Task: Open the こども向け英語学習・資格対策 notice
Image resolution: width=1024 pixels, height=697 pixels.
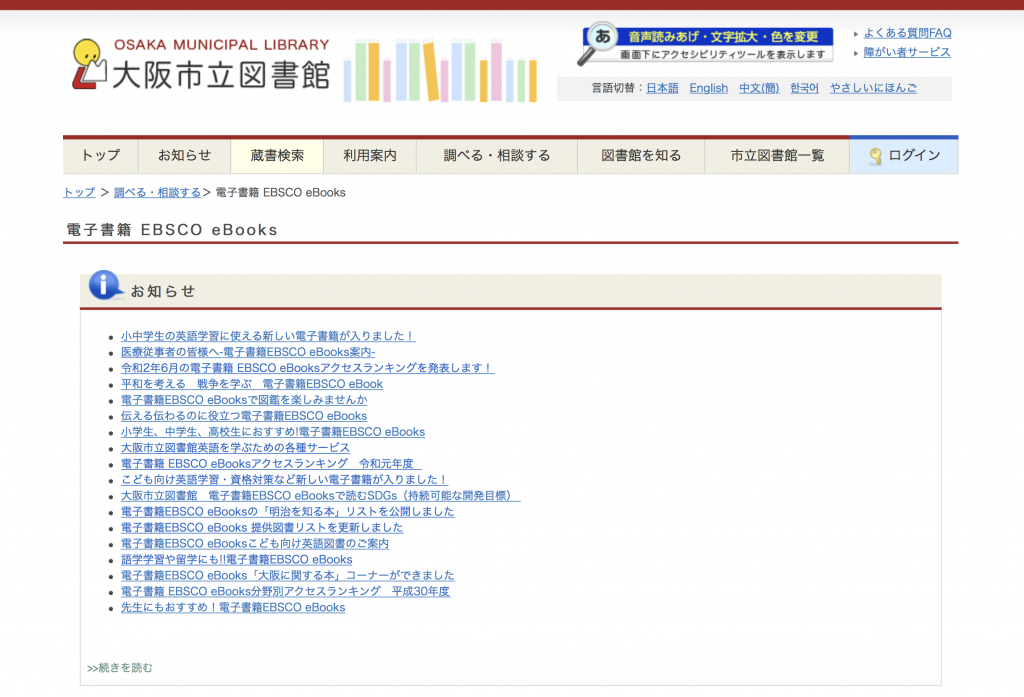Action: click(x=285, y=479)
